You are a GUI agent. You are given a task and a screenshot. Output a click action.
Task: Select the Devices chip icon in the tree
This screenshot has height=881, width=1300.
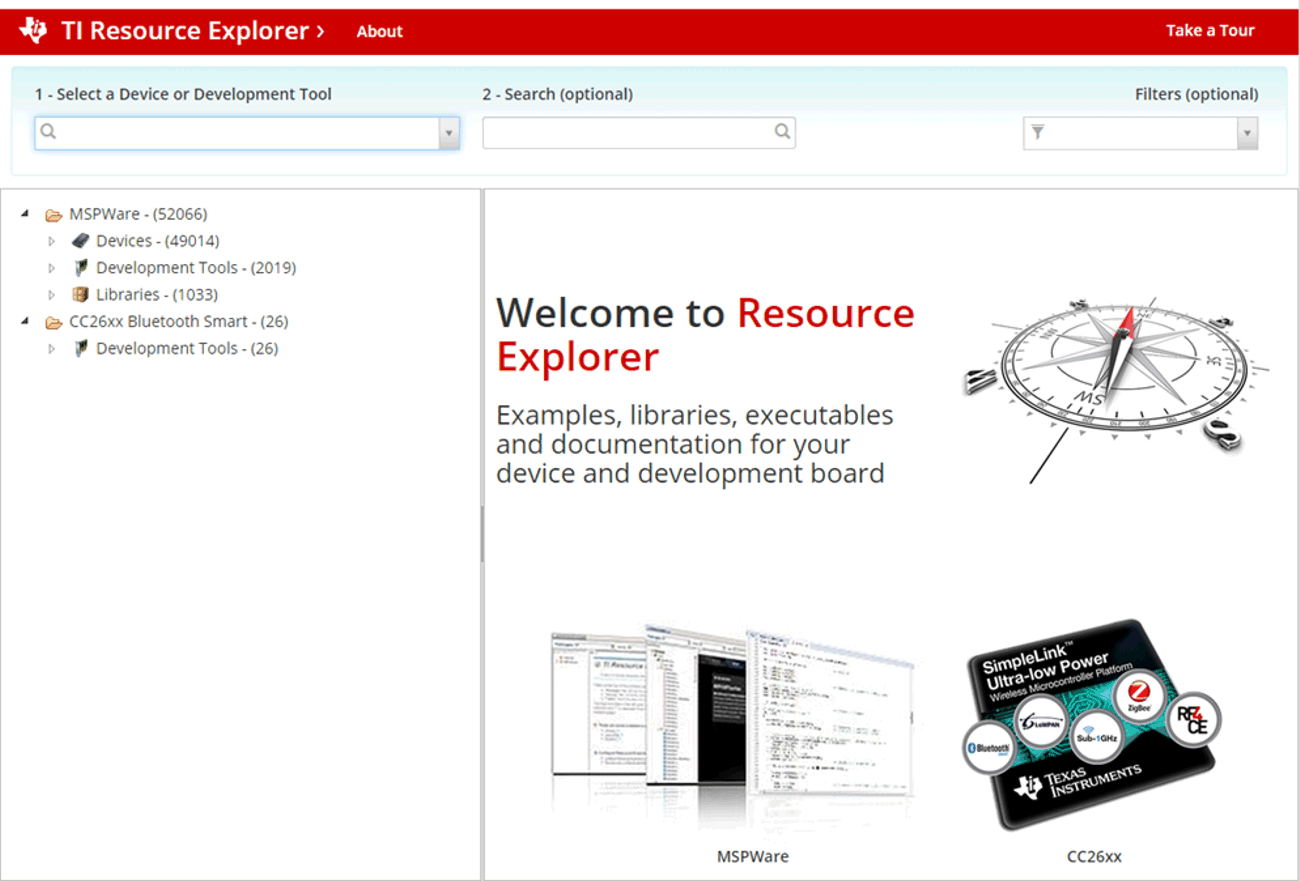tap(80, 240)
